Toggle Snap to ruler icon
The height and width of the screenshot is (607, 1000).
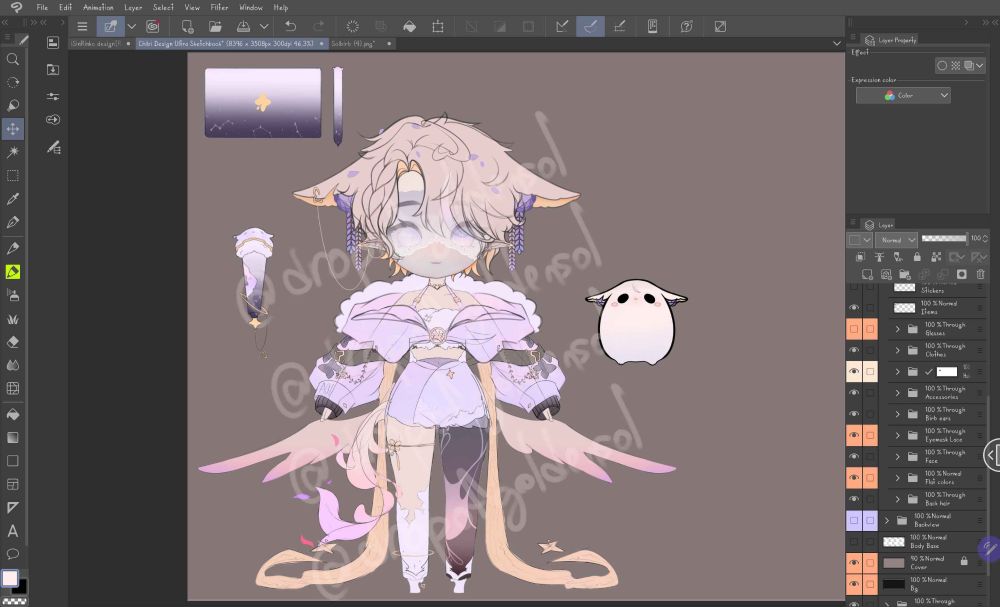tap(562, 26)
